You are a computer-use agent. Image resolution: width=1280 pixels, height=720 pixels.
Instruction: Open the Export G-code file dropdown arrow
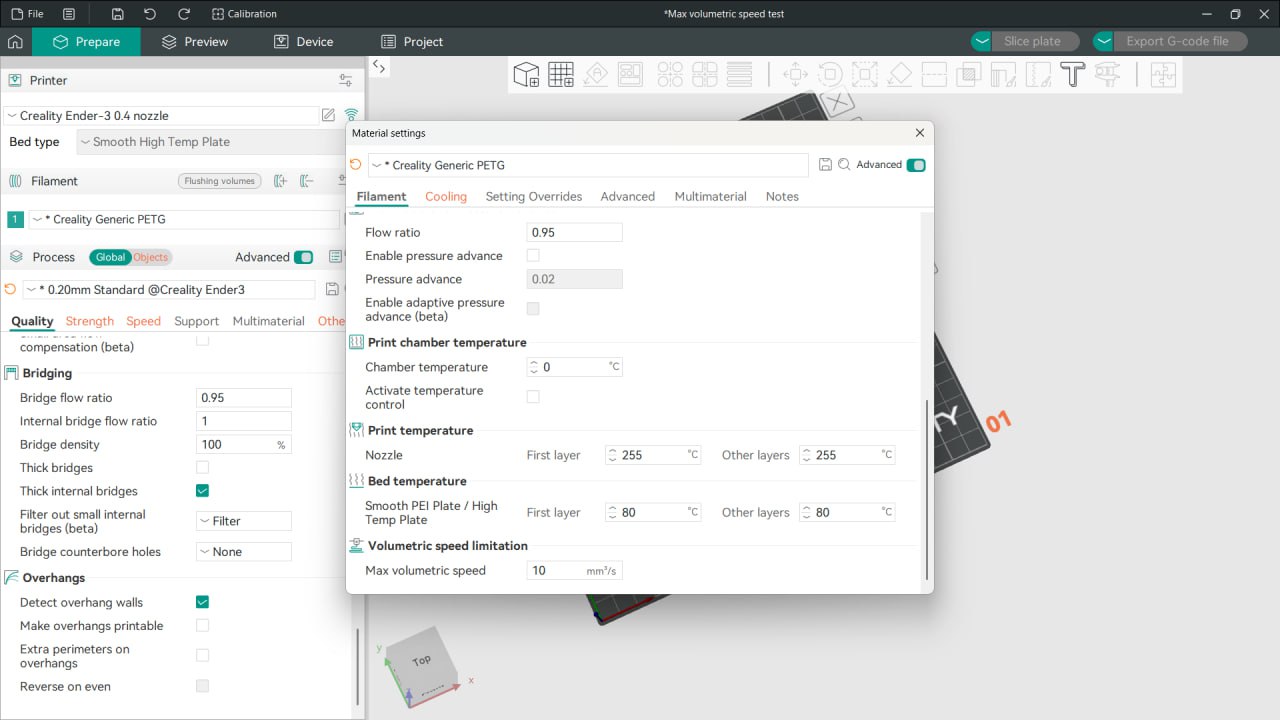(x=1103, y=41)
